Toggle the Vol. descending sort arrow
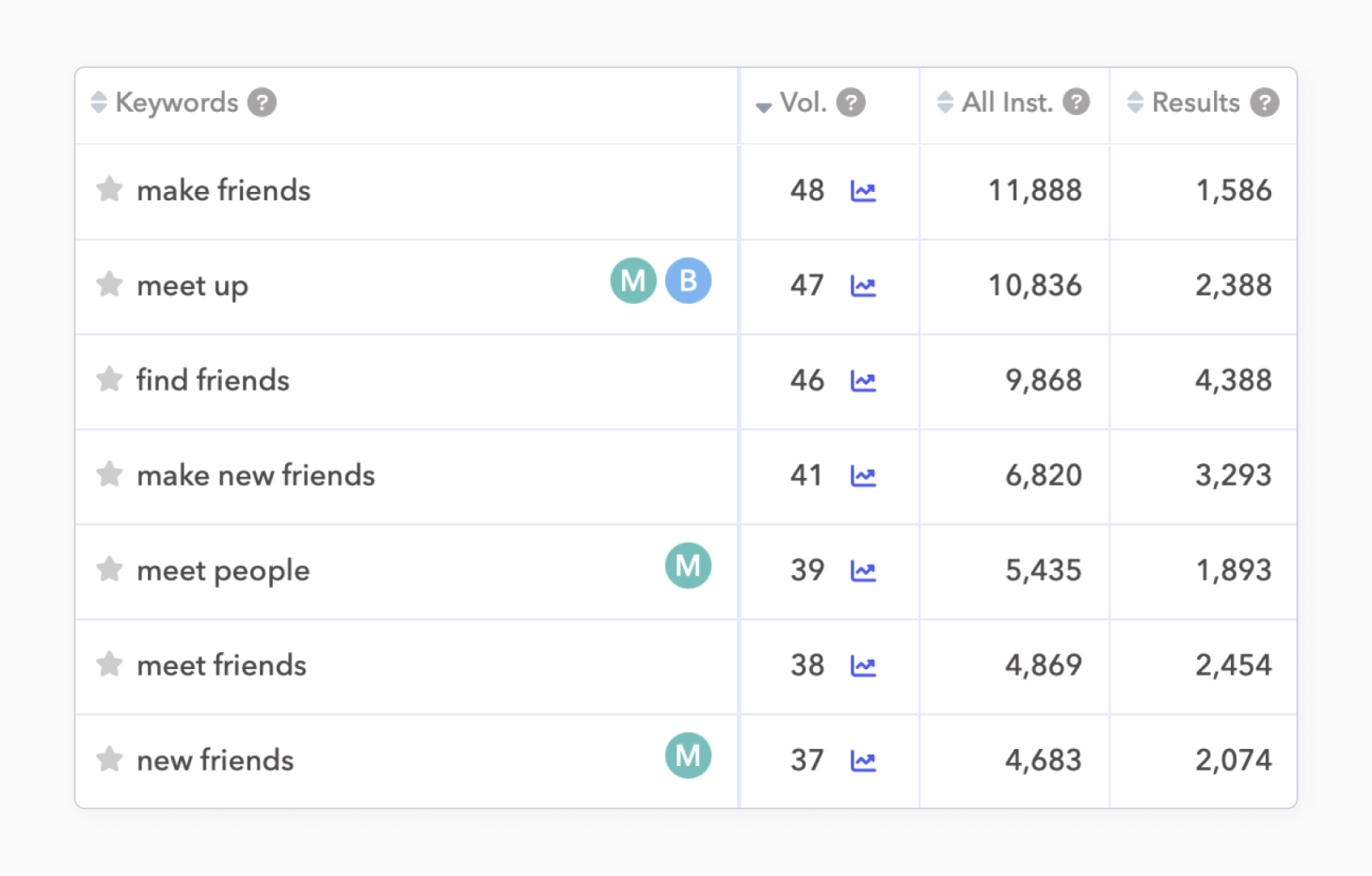The height and width of the screenshot is (876, 1372). [764, 106]
